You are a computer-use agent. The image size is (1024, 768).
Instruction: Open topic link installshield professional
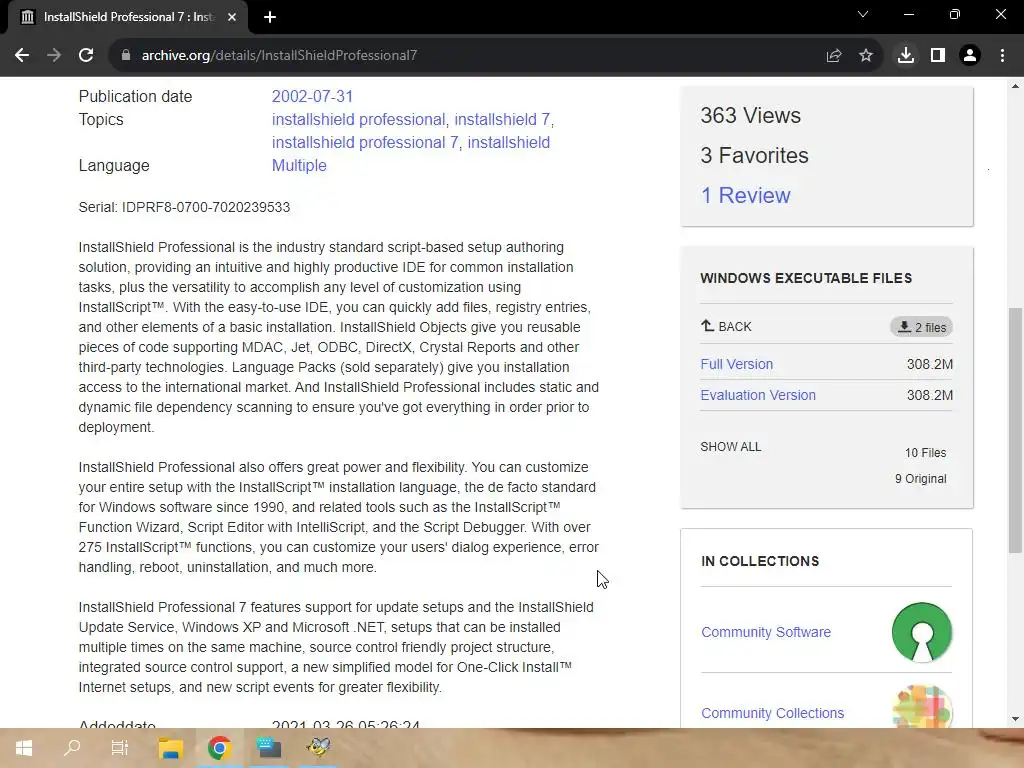(359, 120)
